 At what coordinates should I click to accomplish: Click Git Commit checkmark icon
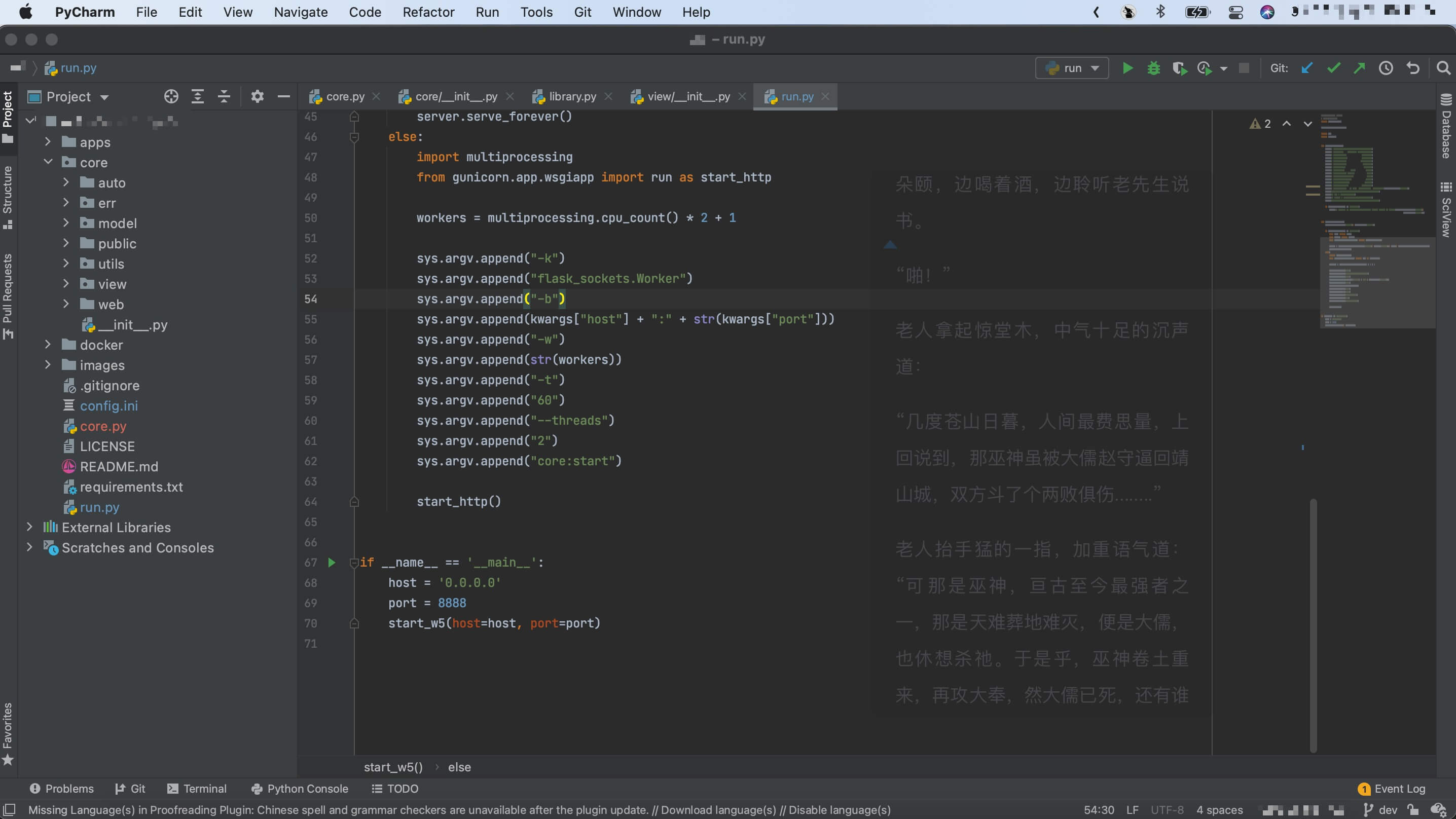point(1333,68)
